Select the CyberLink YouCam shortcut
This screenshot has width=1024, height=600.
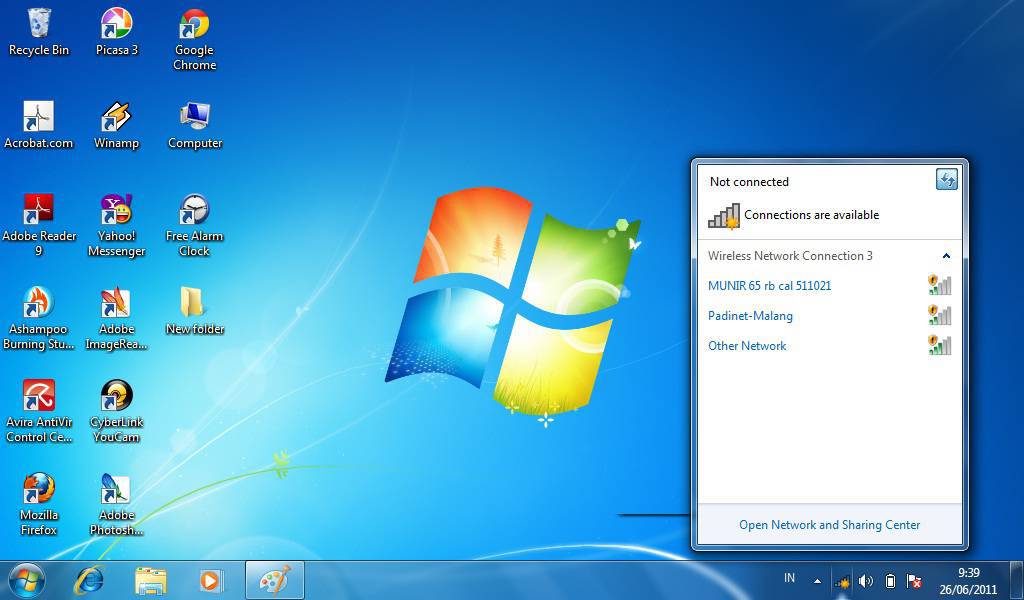[x=117, y=411]
